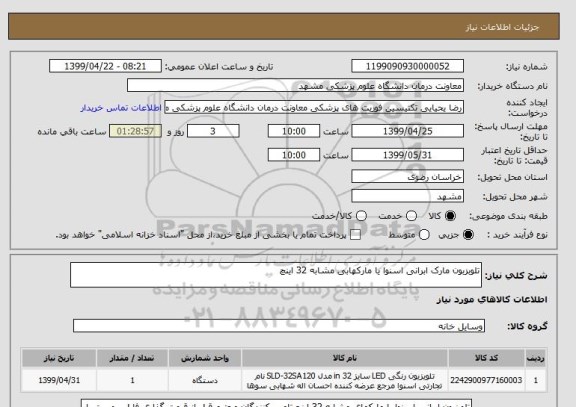Click the دستگاه unit cell
This screenshot has height=407, width=576.
(205, 380)
